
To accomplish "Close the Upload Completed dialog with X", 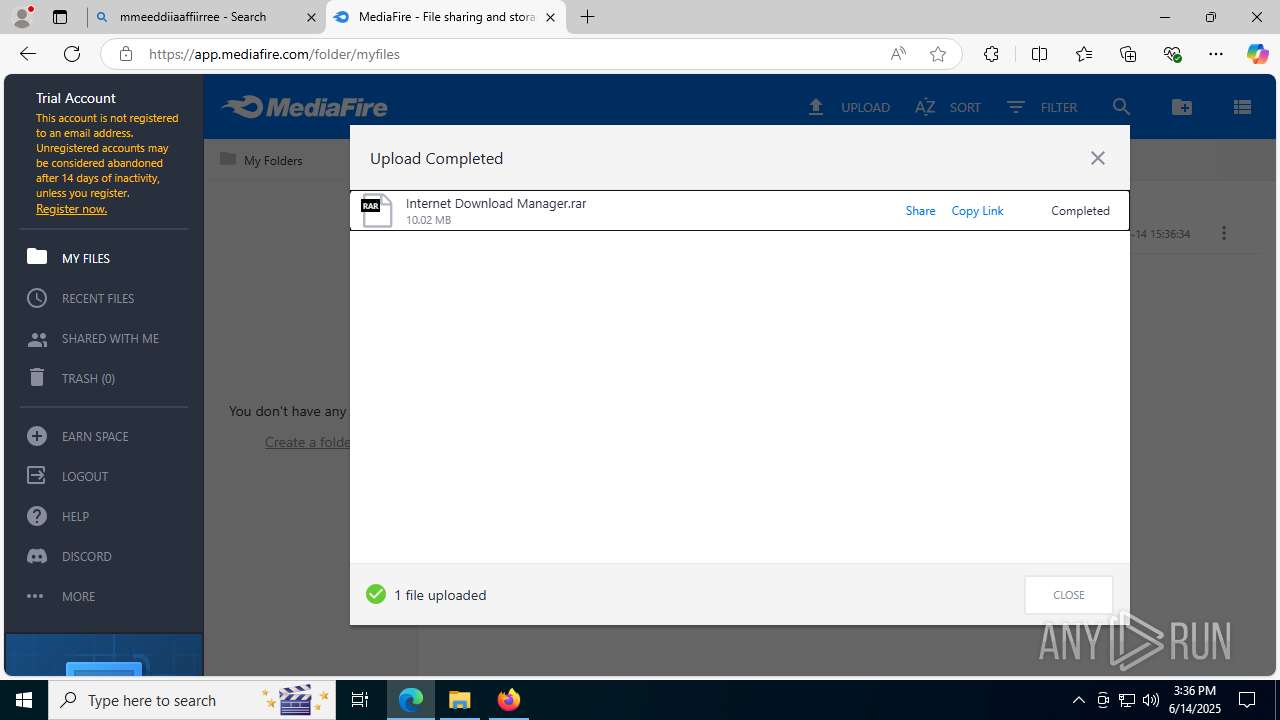I will [1097, 158].
